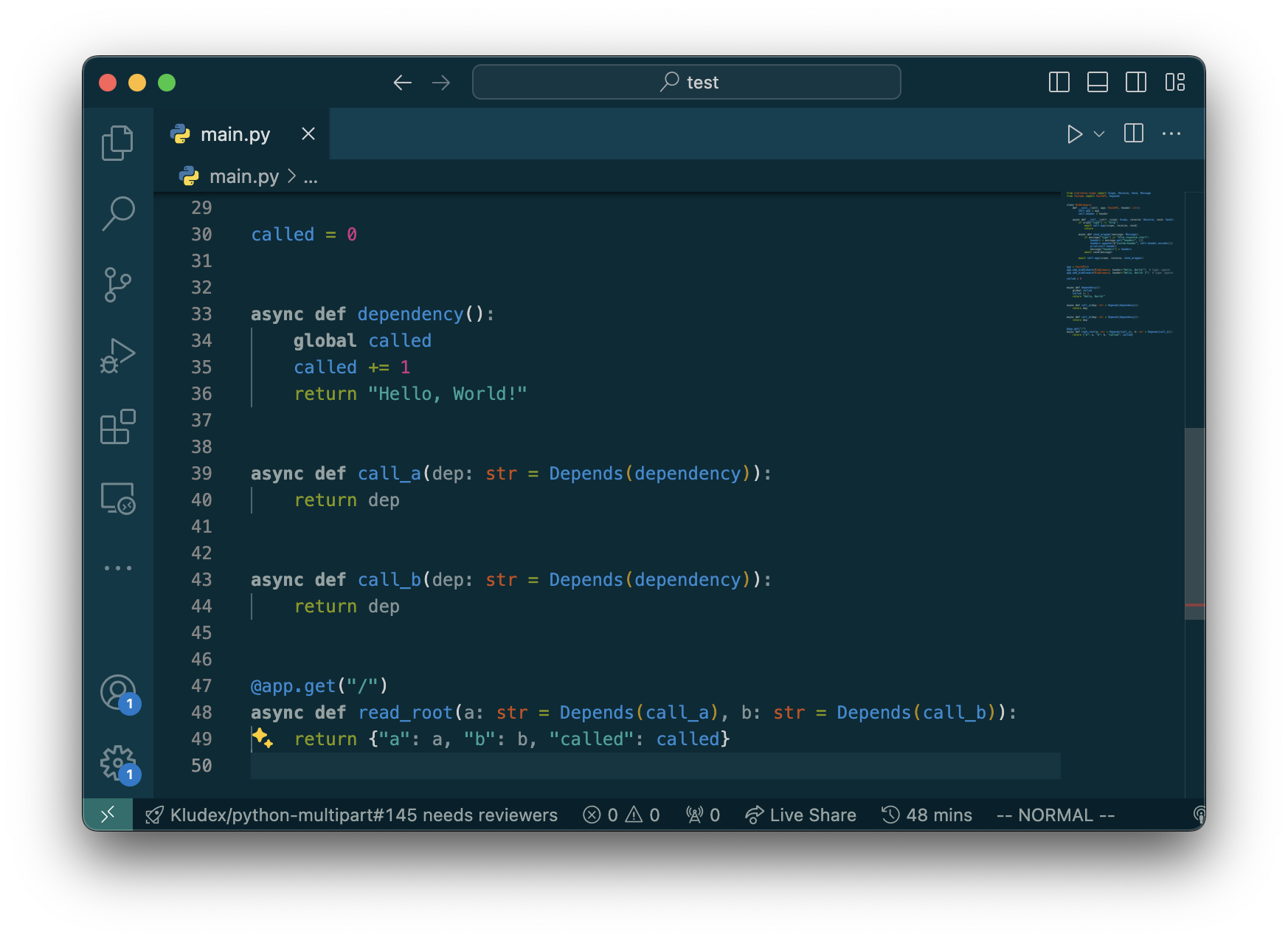Click the AI sparkle icon on line 49
Screen dimensions: 1288x940
click(x=263, y=738)
